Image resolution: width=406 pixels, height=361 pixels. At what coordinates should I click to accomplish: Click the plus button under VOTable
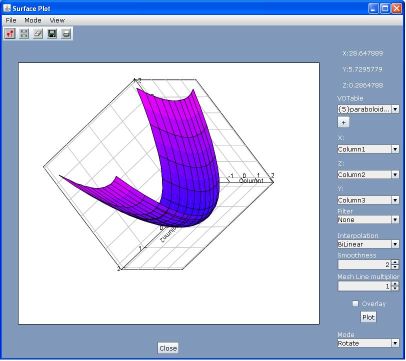point(343,122)
